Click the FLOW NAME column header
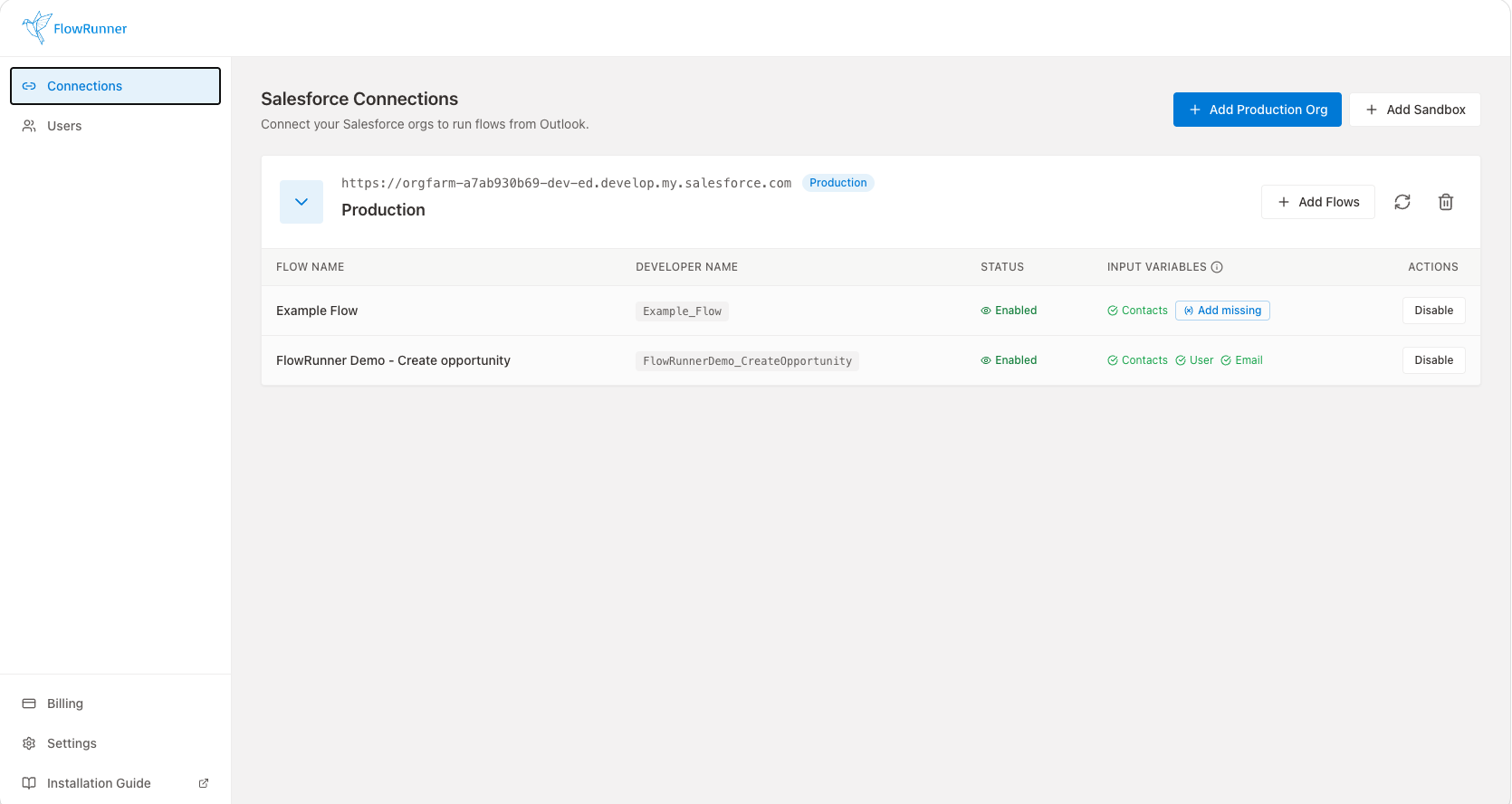Screen dimensions: 1512x804 click(310, 267)
